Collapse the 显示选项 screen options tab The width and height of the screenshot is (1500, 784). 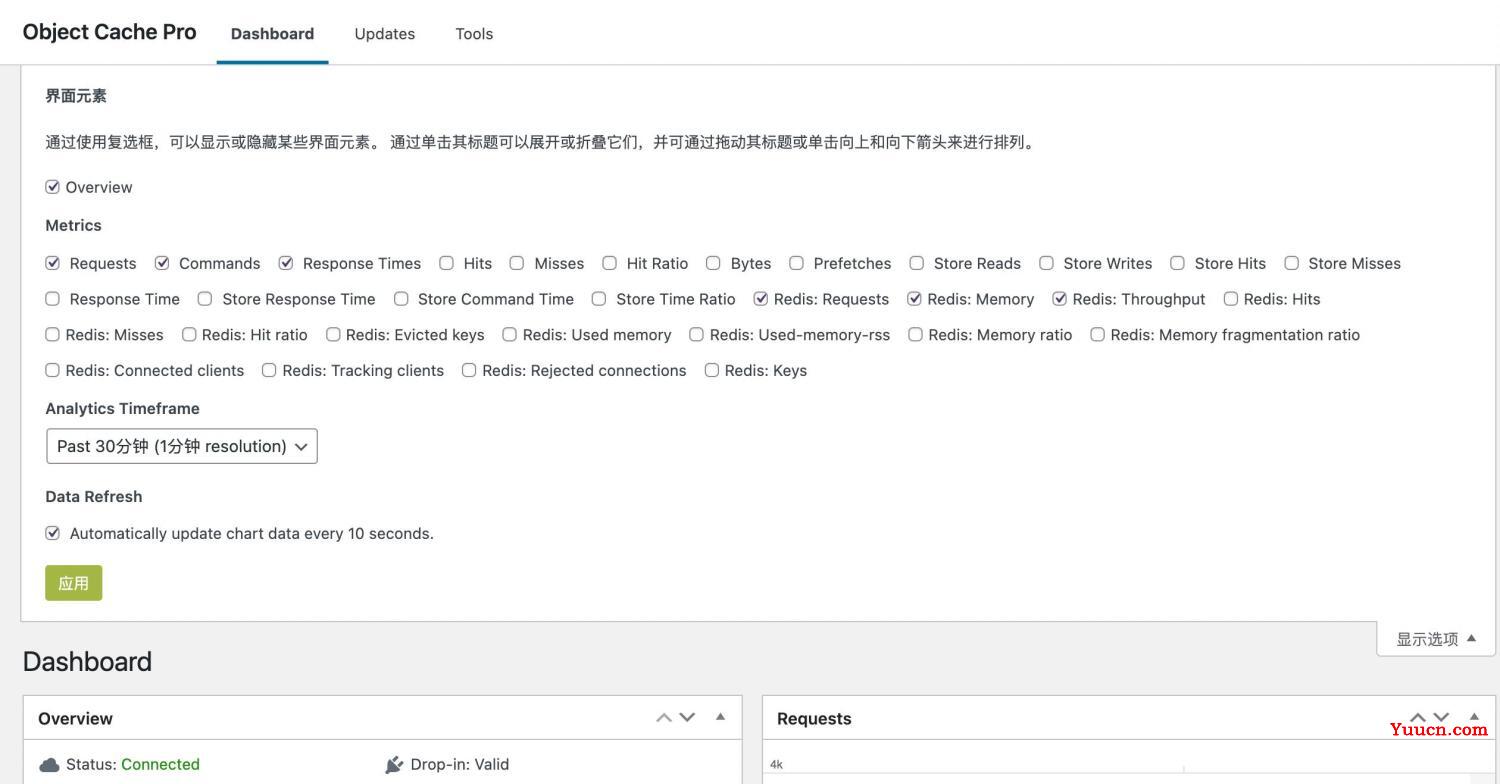(1436, 639)
